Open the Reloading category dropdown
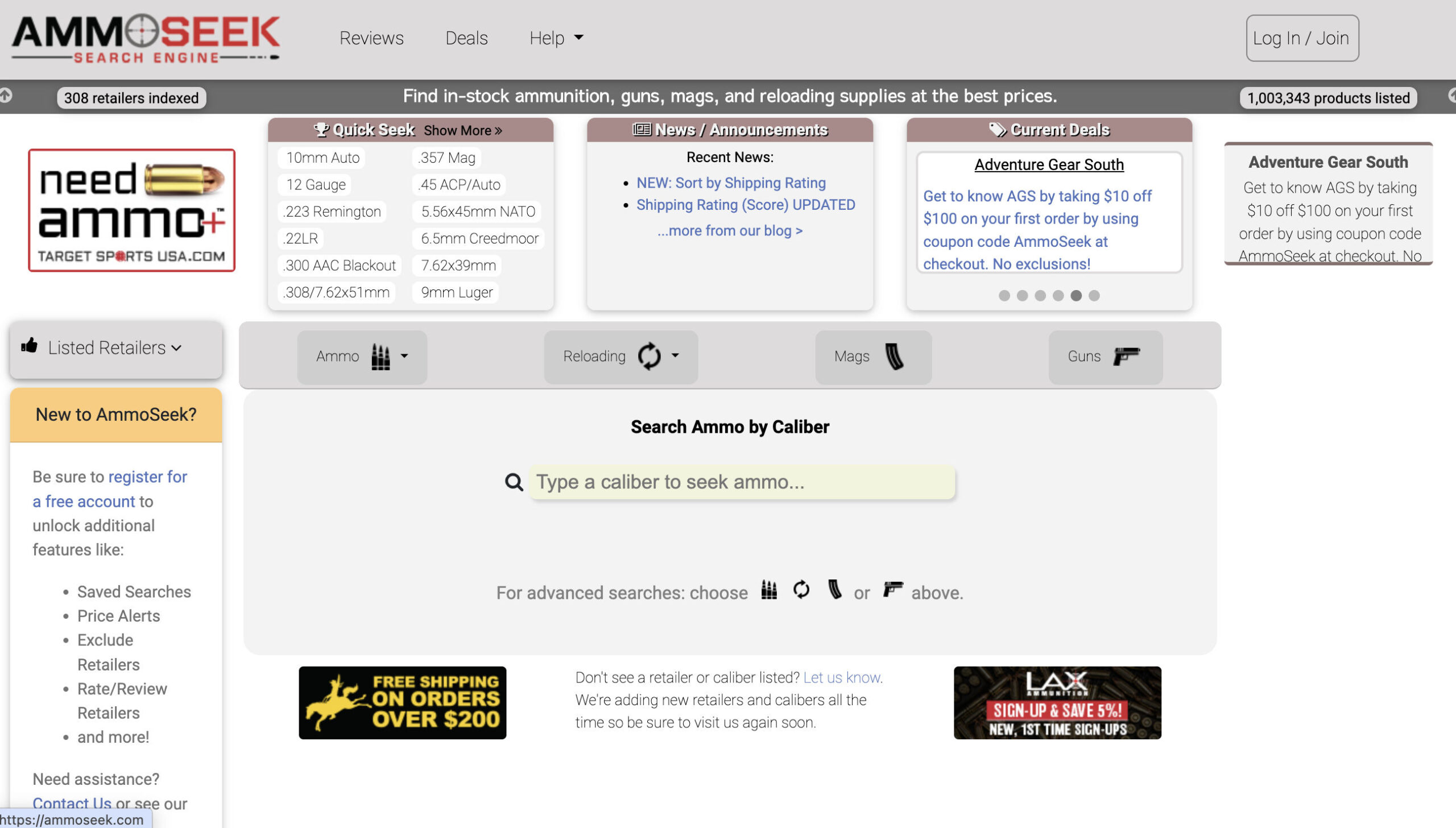 (x=621, y=357)
